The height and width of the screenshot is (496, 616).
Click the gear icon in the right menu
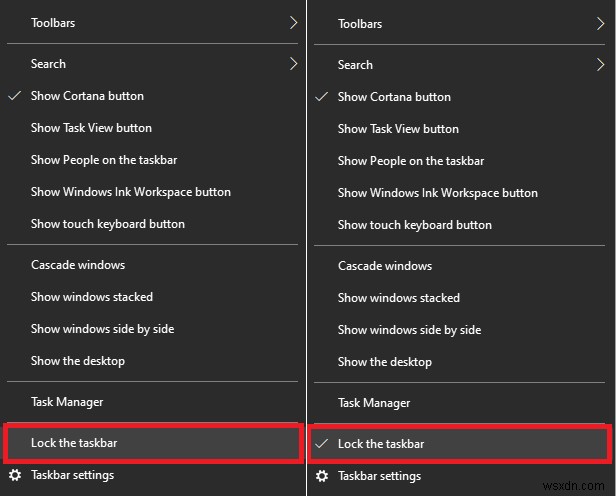pyautogui.click(x=322, y=476)
